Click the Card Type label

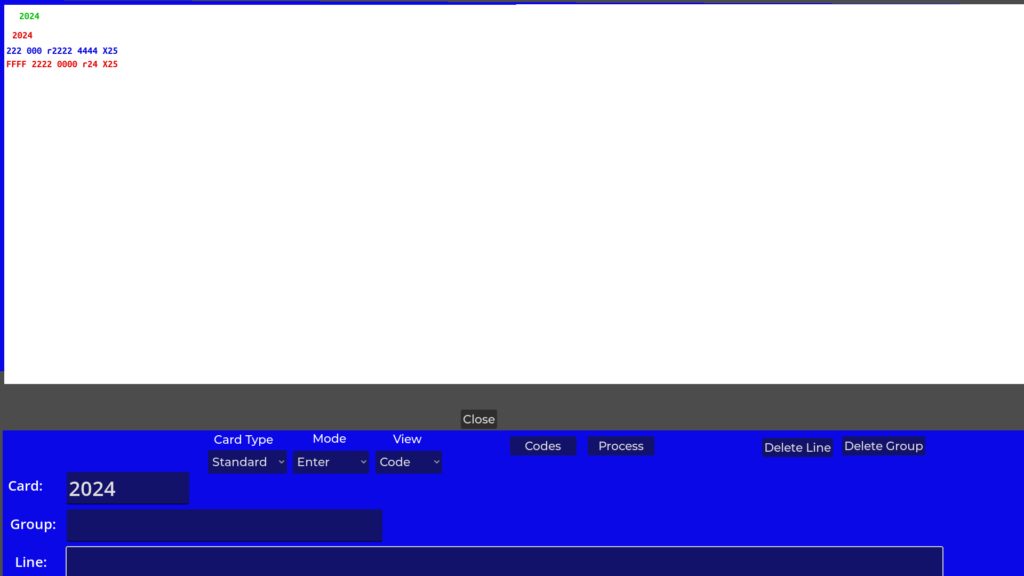pos(243,440)
